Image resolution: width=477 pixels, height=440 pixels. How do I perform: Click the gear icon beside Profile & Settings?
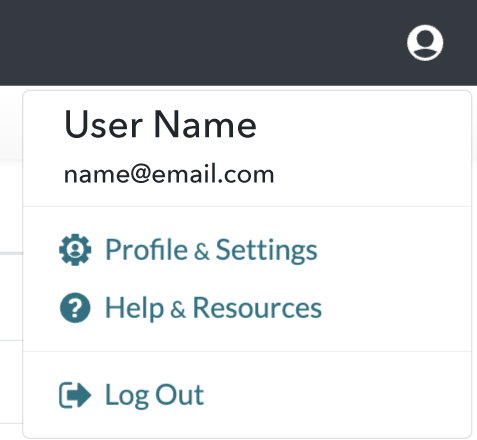75,250
